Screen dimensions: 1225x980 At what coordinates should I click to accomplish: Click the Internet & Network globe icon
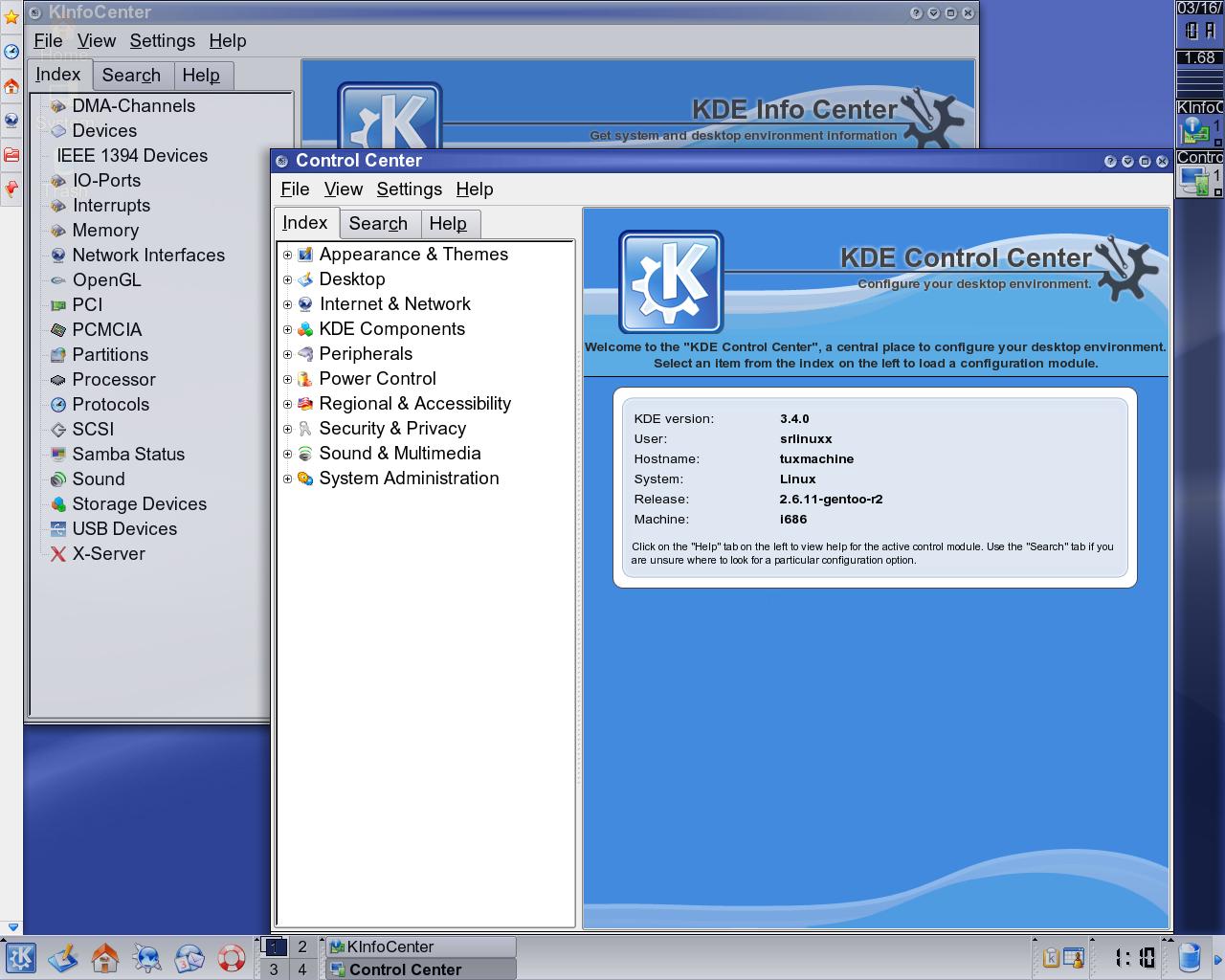[305, 304]
